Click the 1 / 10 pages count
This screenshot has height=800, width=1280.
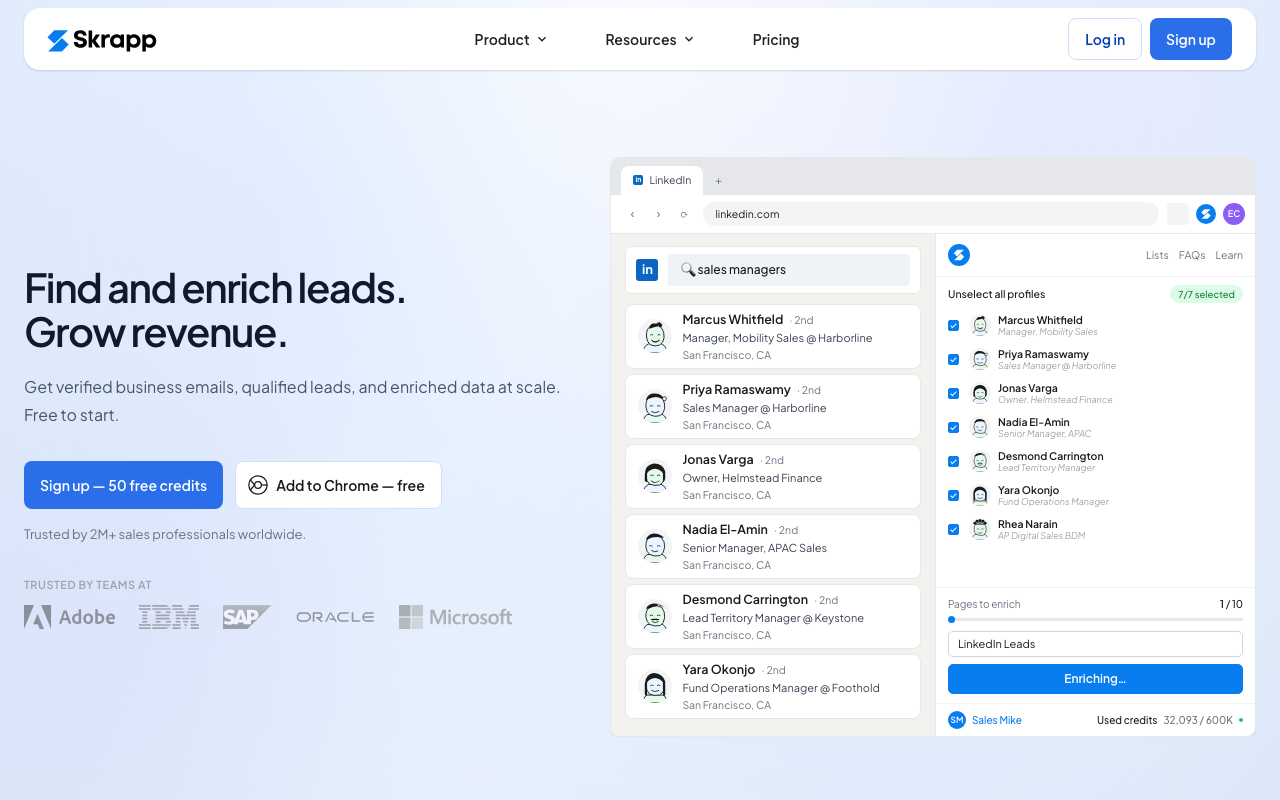tap(1231, 604)
